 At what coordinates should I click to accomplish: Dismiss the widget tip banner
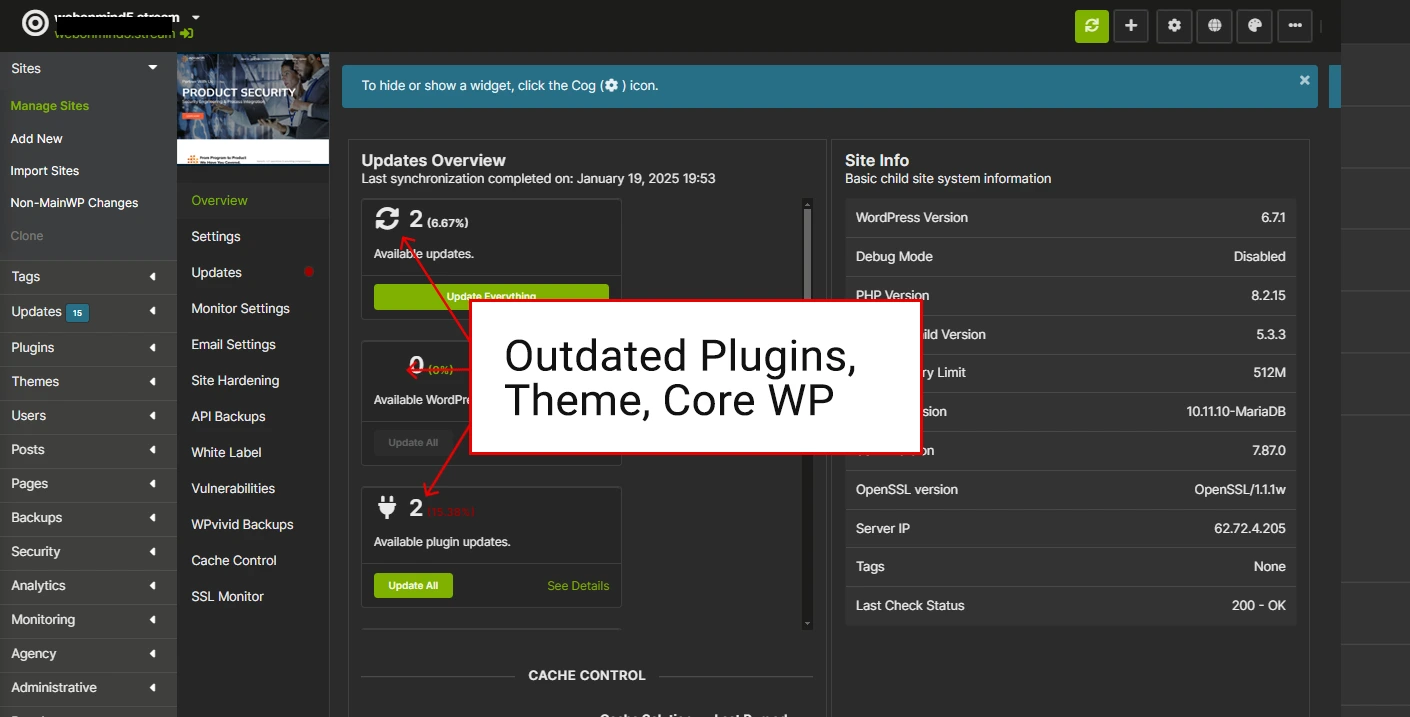[1304, 80]
